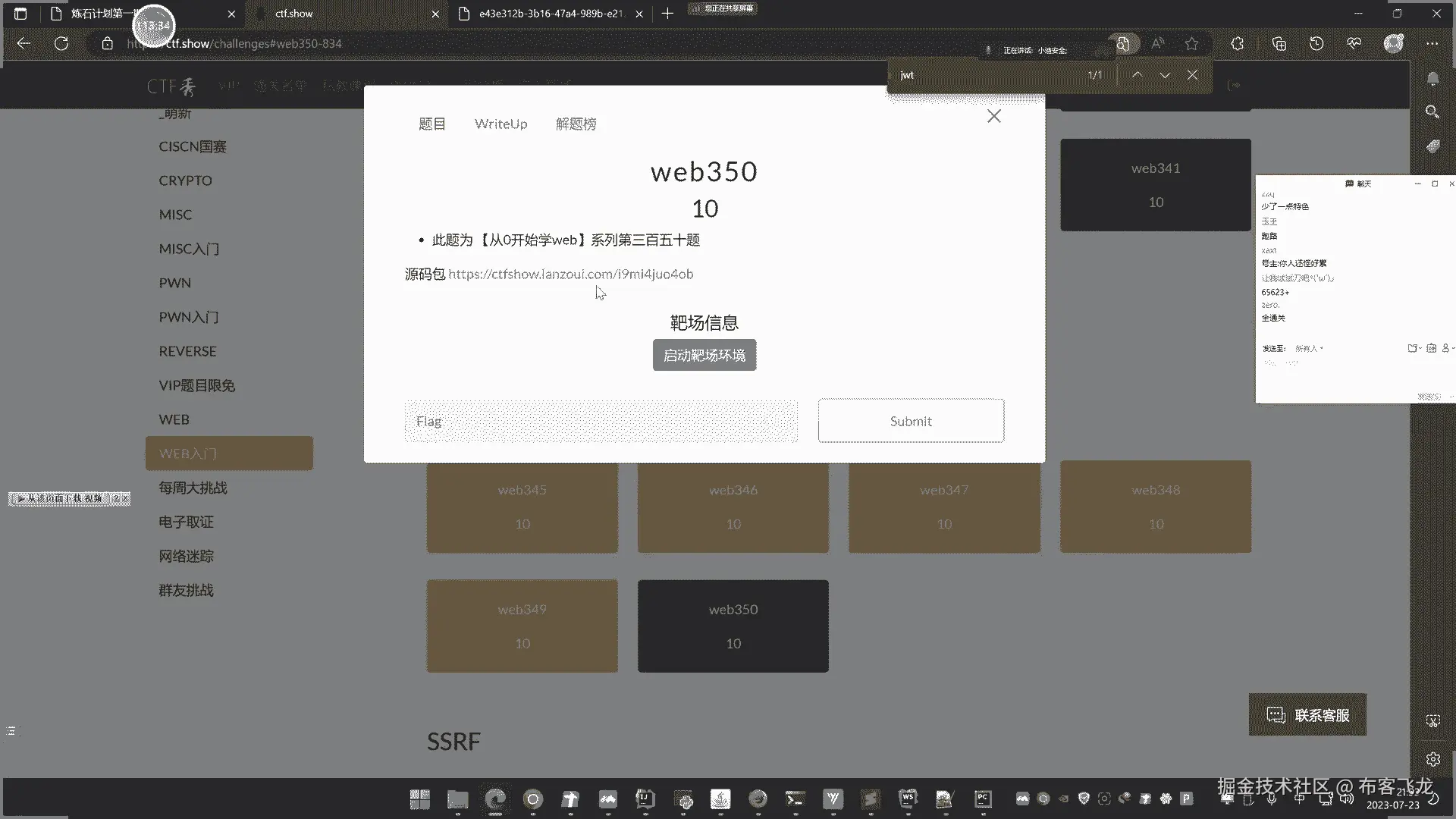
Task: Click the back navigation arrow
Action: 24,44
